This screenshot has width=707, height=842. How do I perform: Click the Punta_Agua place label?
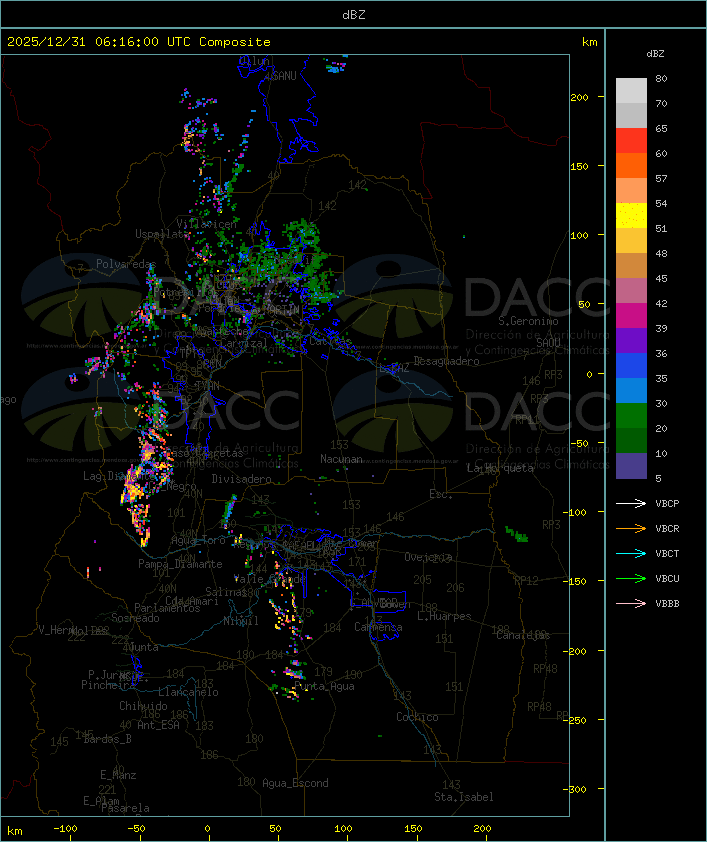[x=324, y=686]
